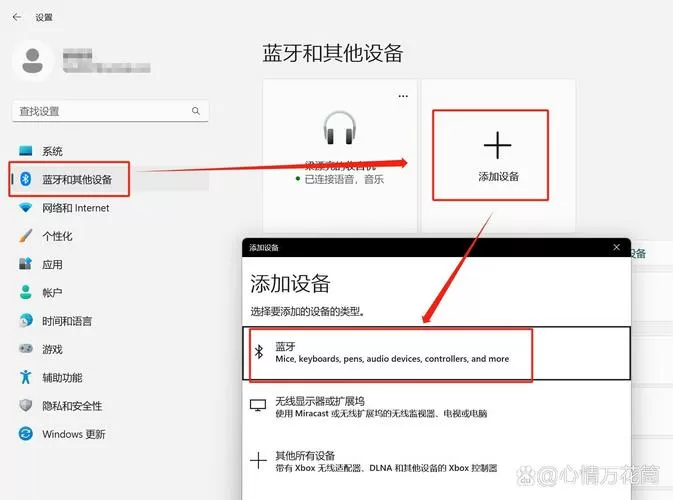Choose 无线显示器或扩展坞 option
Image resolution: width=673 pixels, height=500 pixels.
point(437,407)
